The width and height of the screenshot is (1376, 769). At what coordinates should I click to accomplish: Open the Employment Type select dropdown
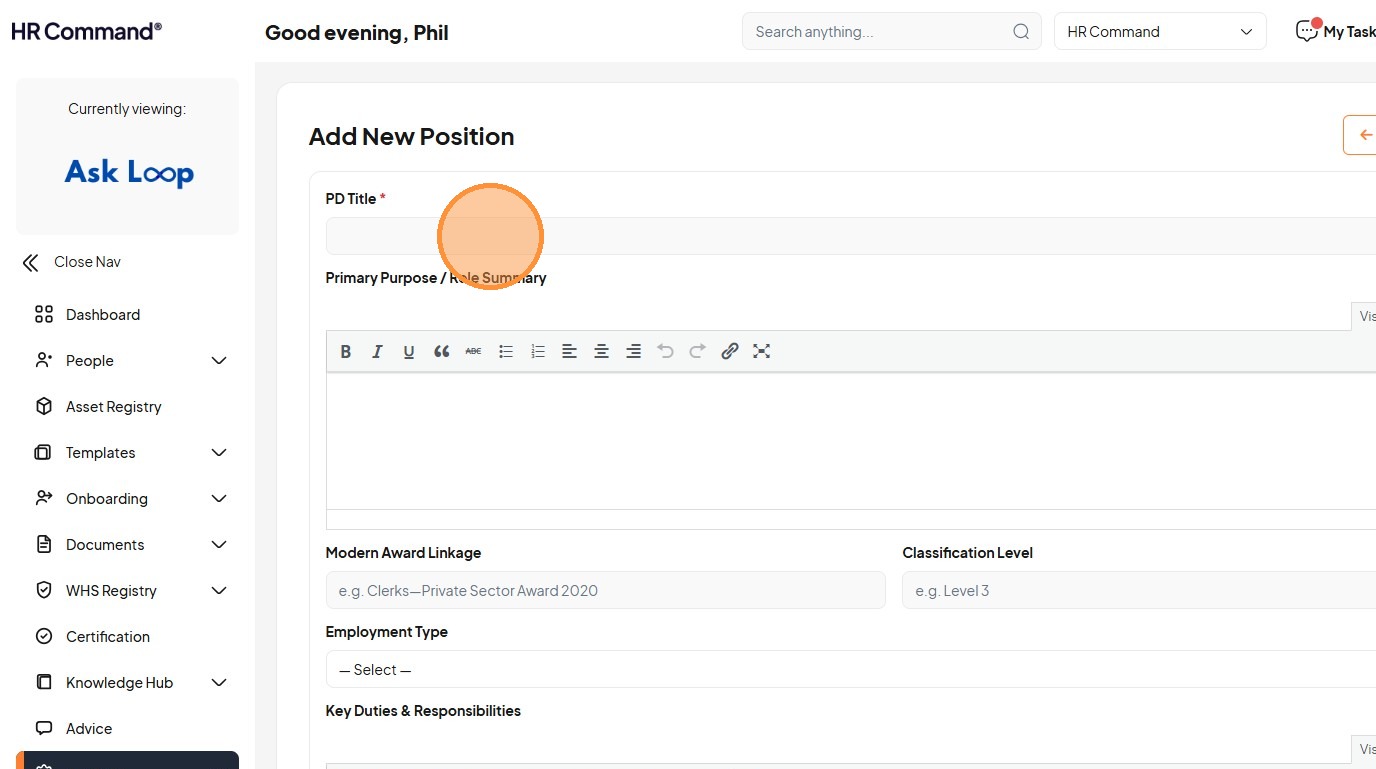(x=850, y=669)
